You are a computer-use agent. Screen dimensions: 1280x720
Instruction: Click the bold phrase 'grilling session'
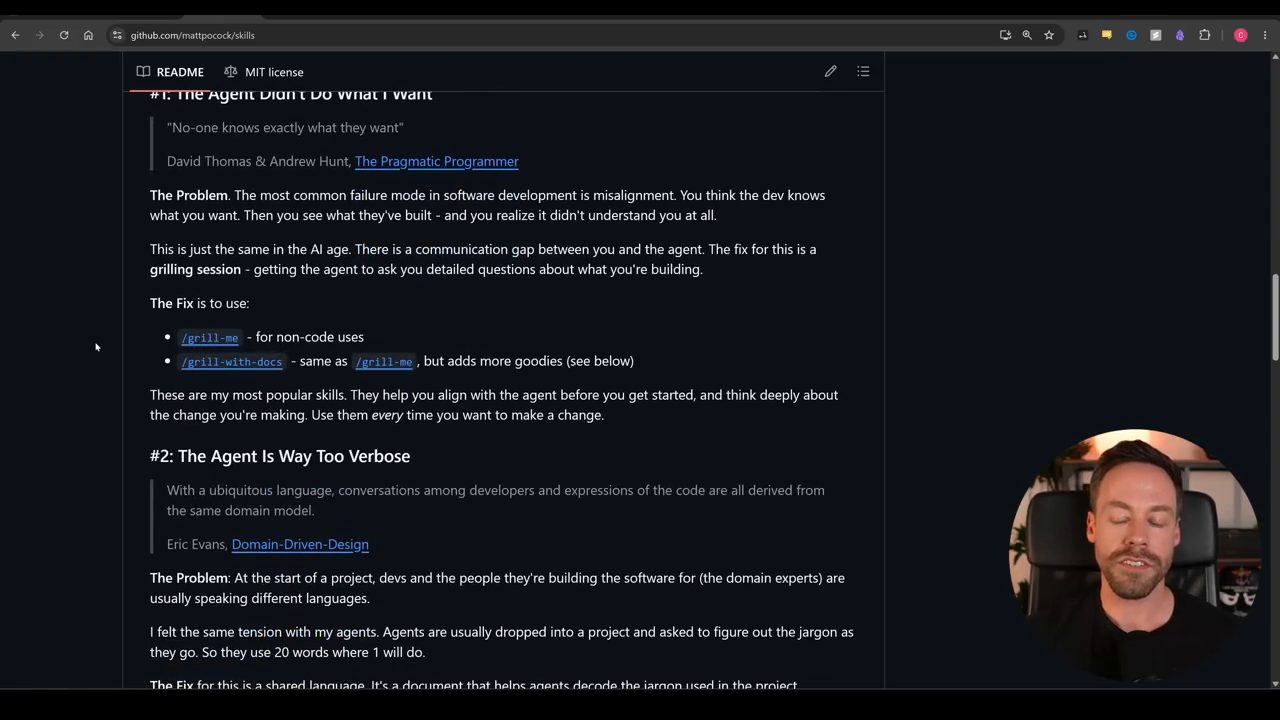pos(195,269)
